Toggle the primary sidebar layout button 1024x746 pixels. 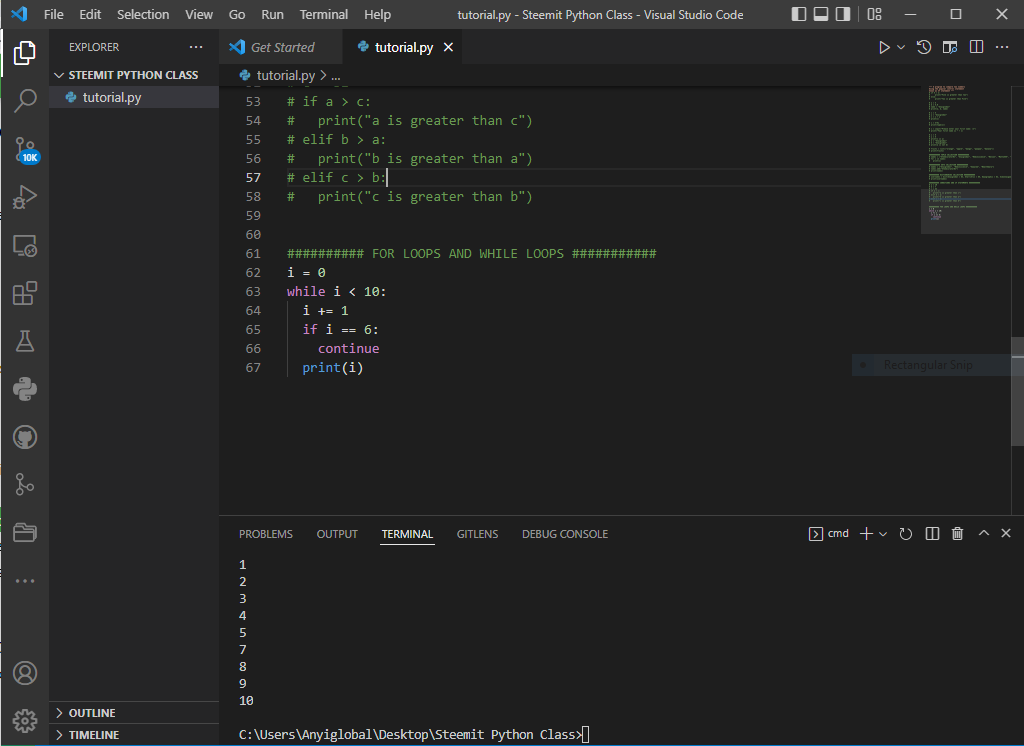click(798, 15)
